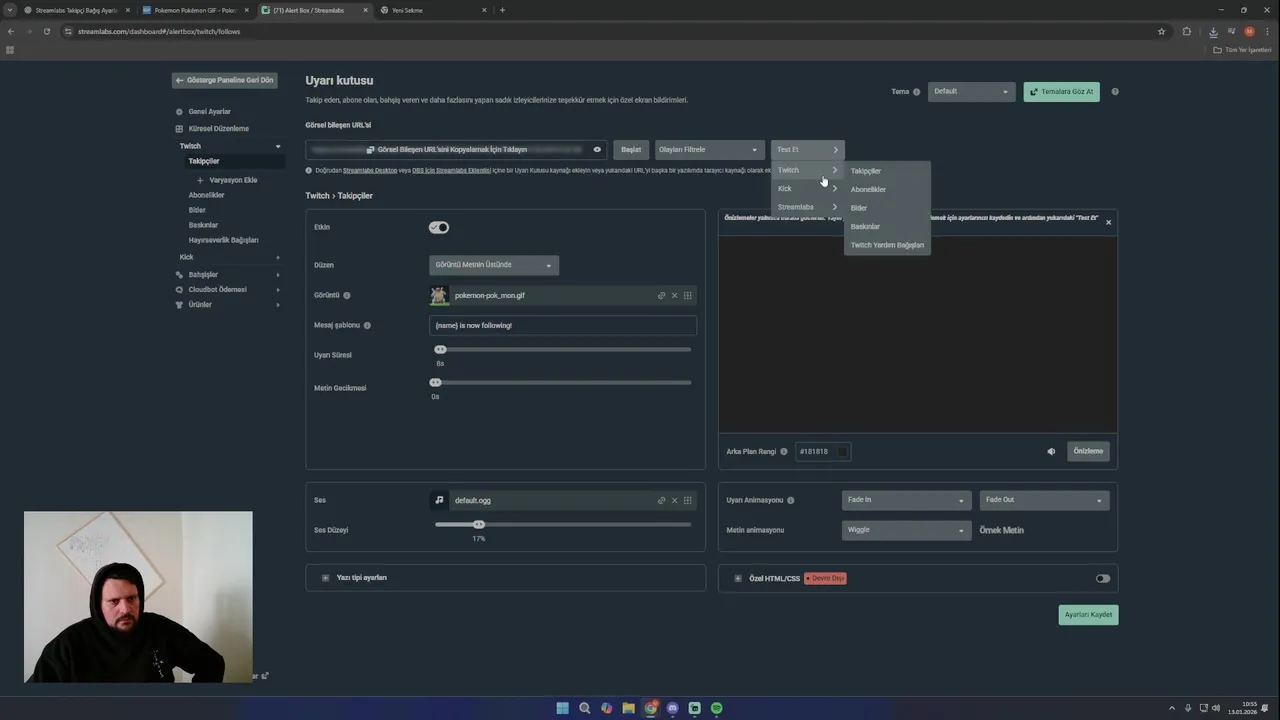Open Chrome downloads icon in toolbar
Viewport: 1280px width, 720px height.
1212,31
